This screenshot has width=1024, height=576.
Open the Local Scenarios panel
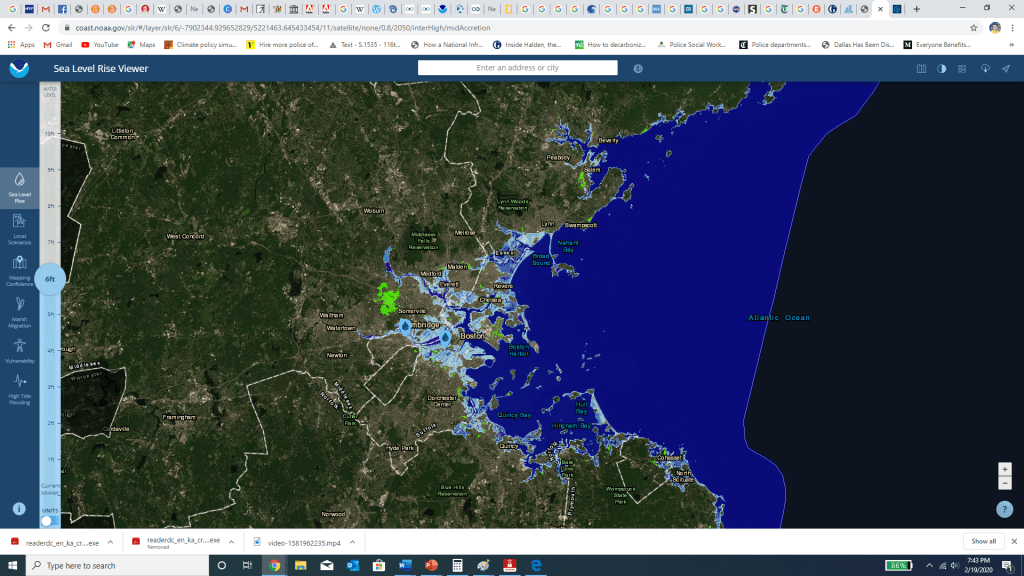[19, 228]
